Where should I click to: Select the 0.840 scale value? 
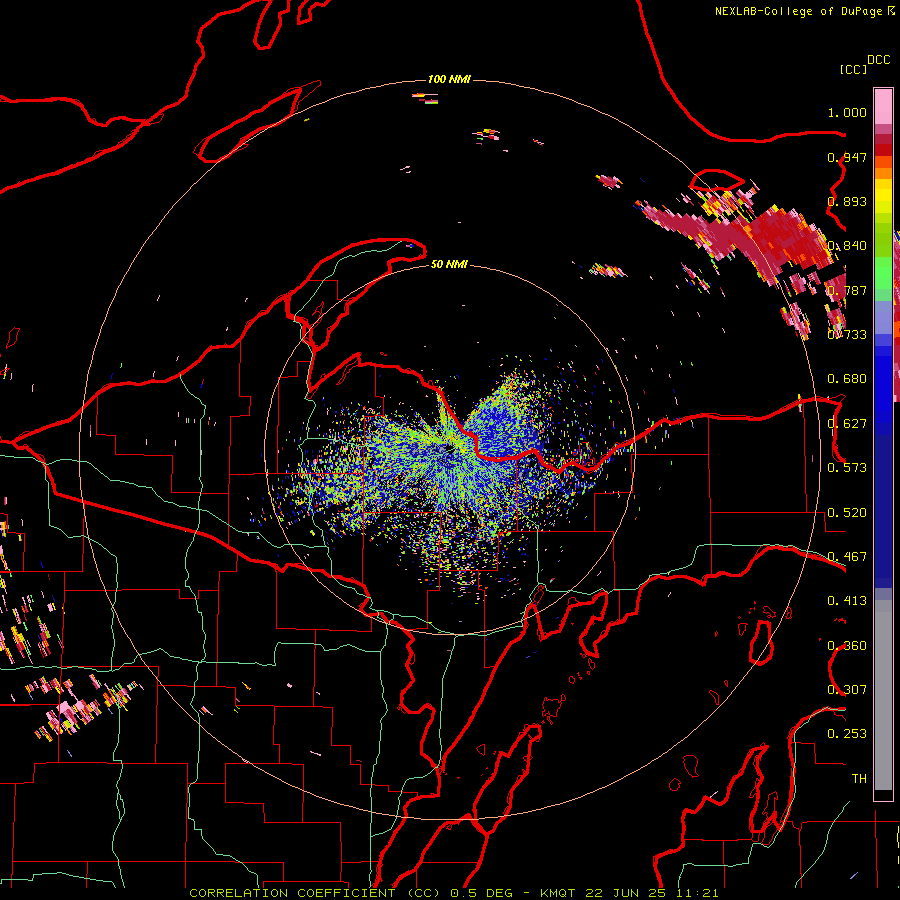coord(847,246)
